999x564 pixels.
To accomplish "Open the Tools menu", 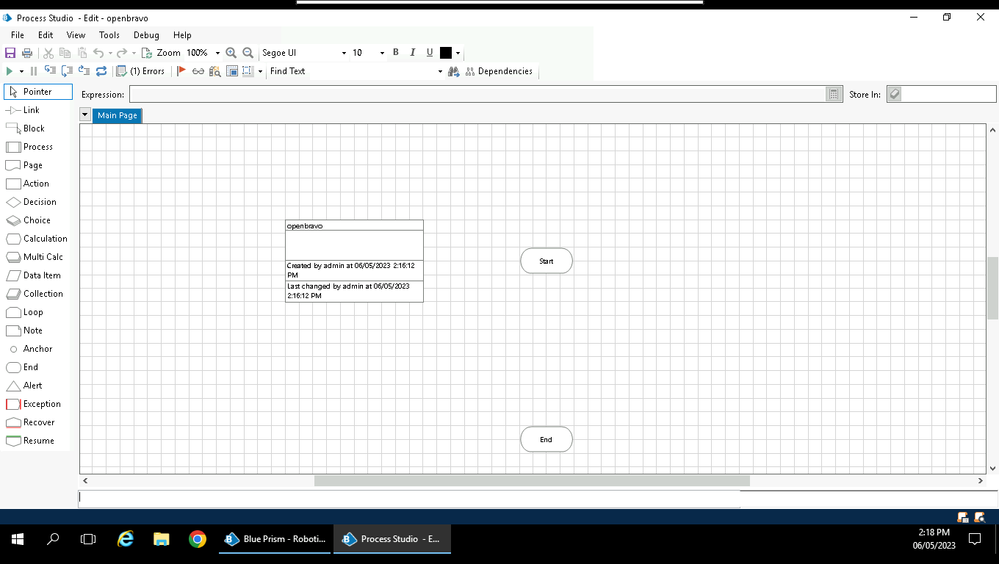I will [x=109, y=35].
